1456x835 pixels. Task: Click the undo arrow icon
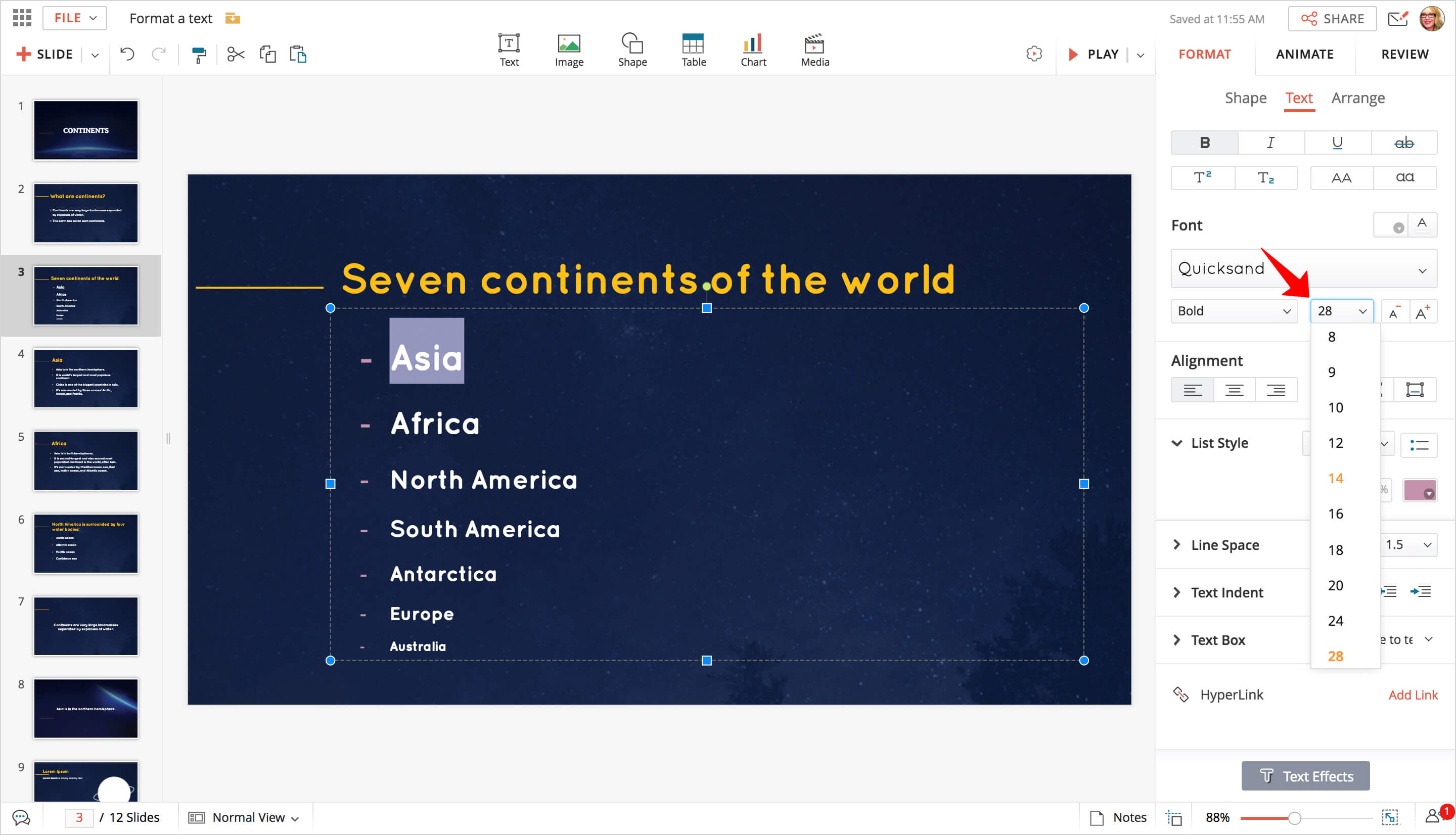(x=127, y=55)
